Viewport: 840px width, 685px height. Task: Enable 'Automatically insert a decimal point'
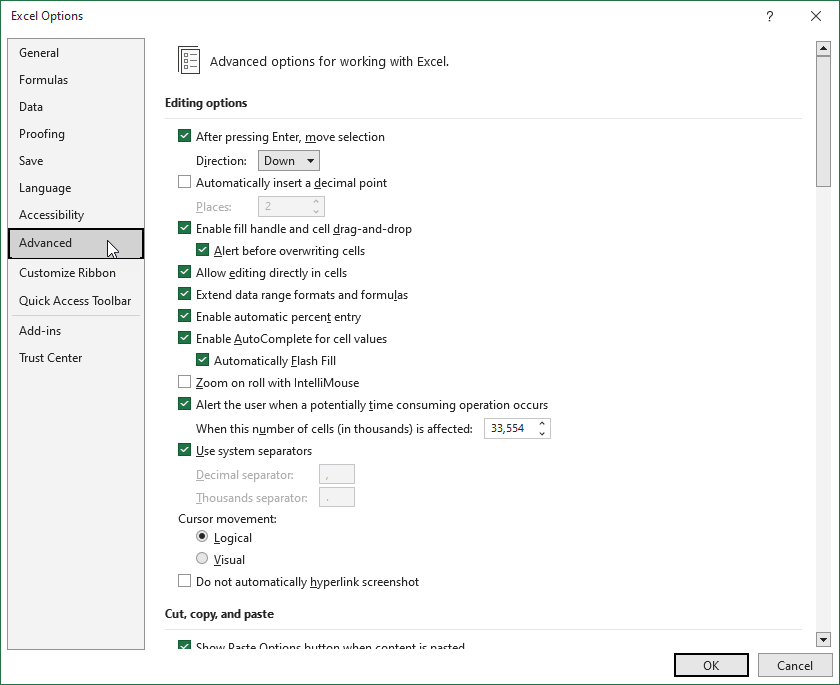point(184,181)
